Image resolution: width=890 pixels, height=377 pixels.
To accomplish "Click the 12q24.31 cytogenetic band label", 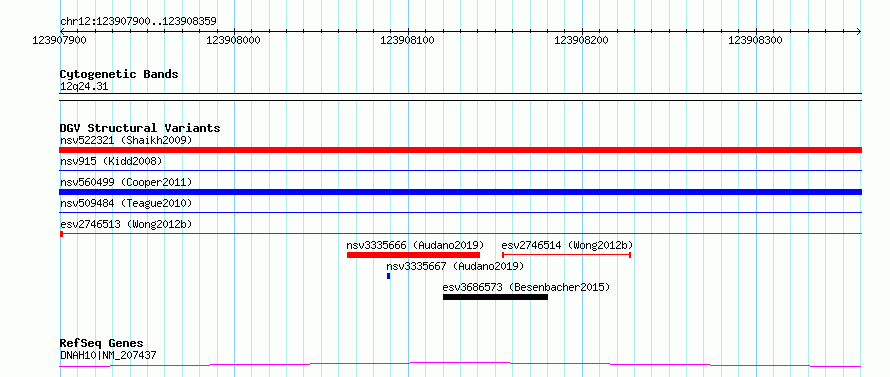I will pyautogui.click(x=83, y=87).
